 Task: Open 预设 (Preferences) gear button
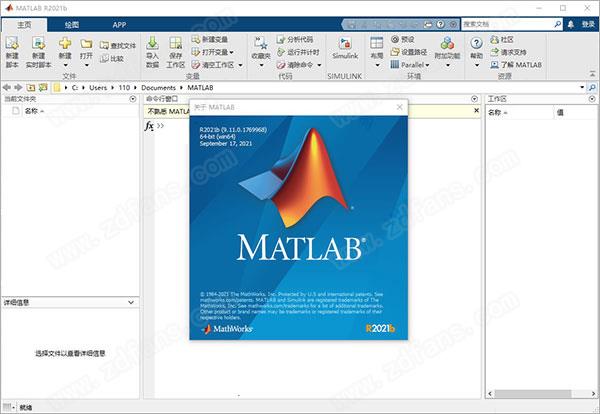[x=403, y=39]
